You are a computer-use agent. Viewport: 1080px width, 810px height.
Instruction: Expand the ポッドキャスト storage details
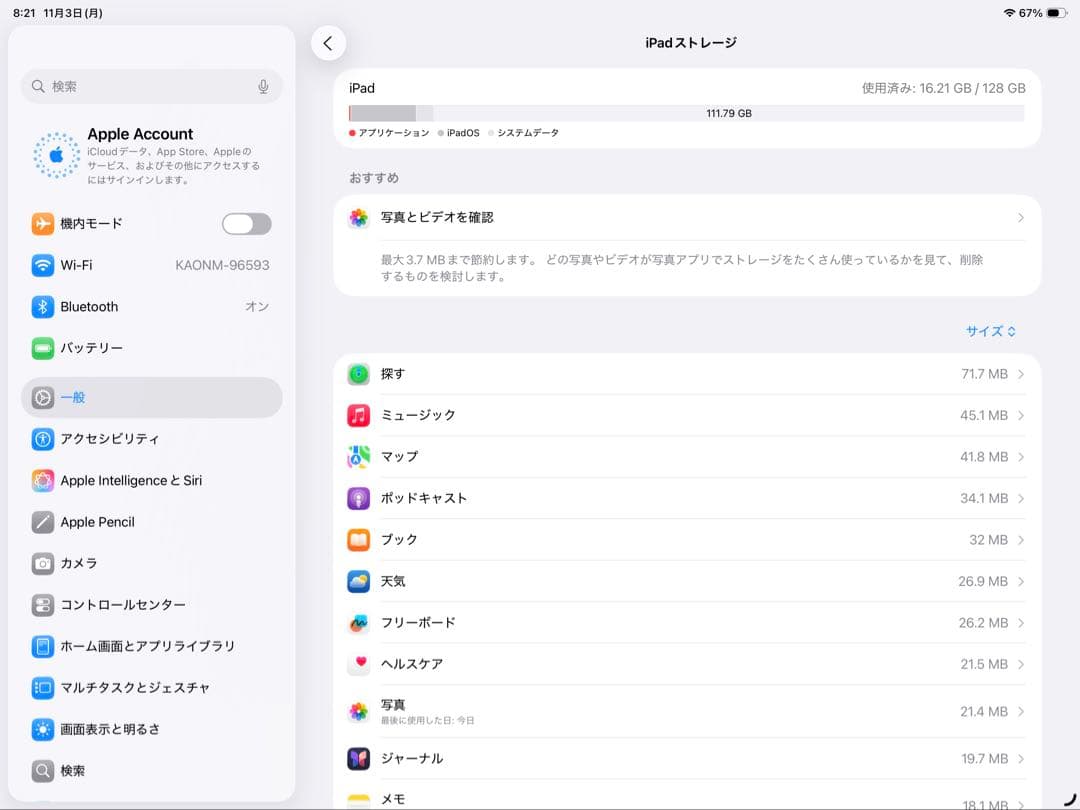pyautogui.click(x=690, y=498)
